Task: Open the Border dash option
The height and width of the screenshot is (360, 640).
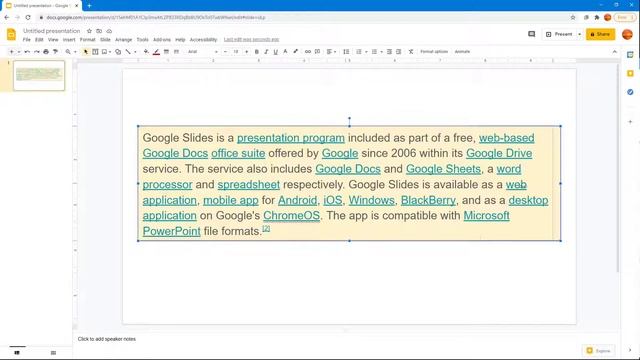Action: coord(176,52)
